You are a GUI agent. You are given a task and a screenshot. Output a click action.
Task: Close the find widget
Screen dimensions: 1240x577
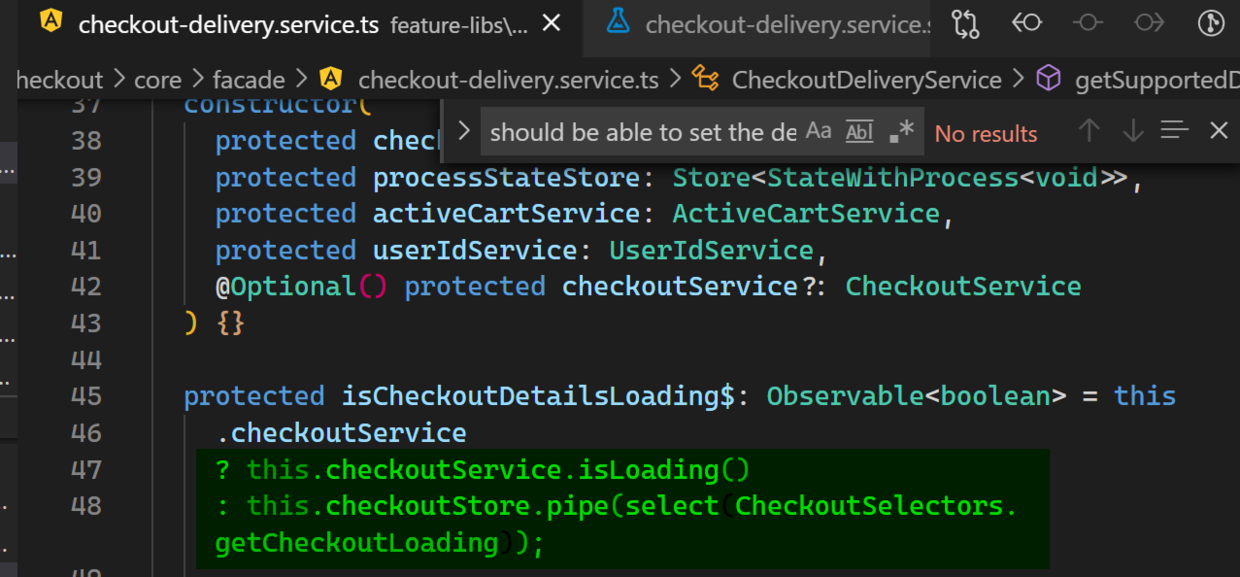pos(1218,130)
